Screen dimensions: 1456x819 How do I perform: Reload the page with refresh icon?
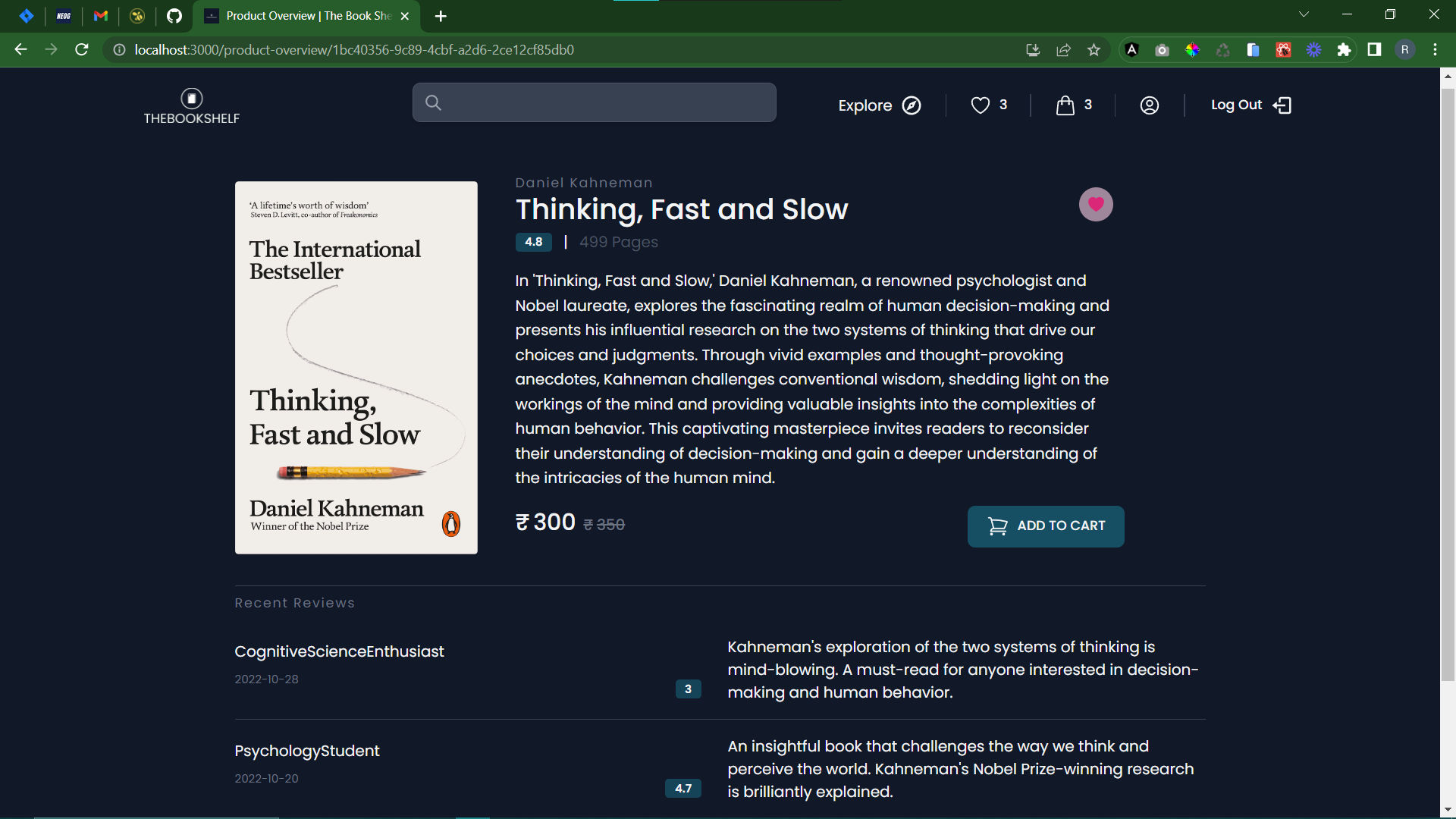[82, 50]
